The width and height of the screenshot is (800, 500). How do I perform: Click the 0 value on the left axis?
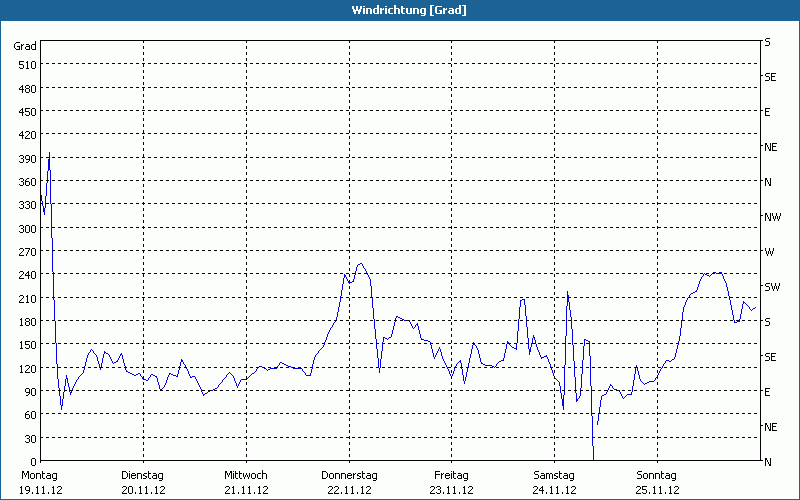(34, 462)
